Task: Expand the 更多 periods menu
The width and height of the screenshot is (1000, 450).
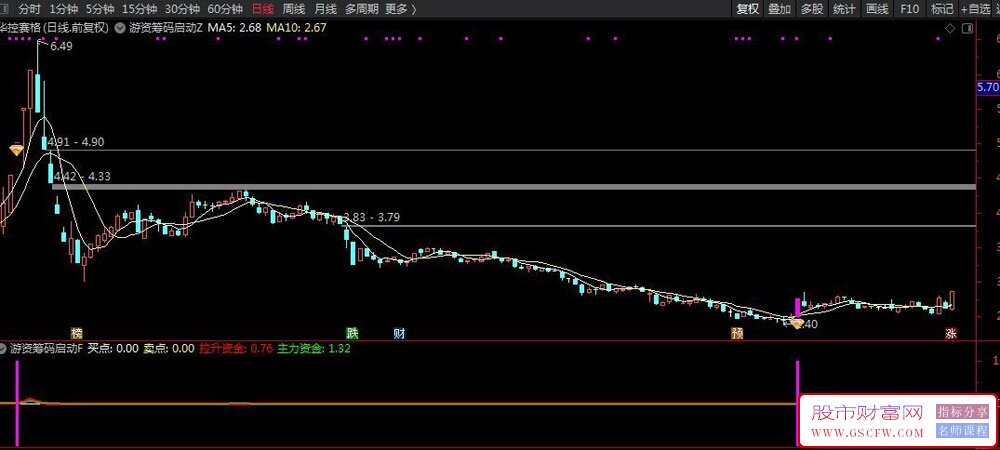Action: [401, 9]
